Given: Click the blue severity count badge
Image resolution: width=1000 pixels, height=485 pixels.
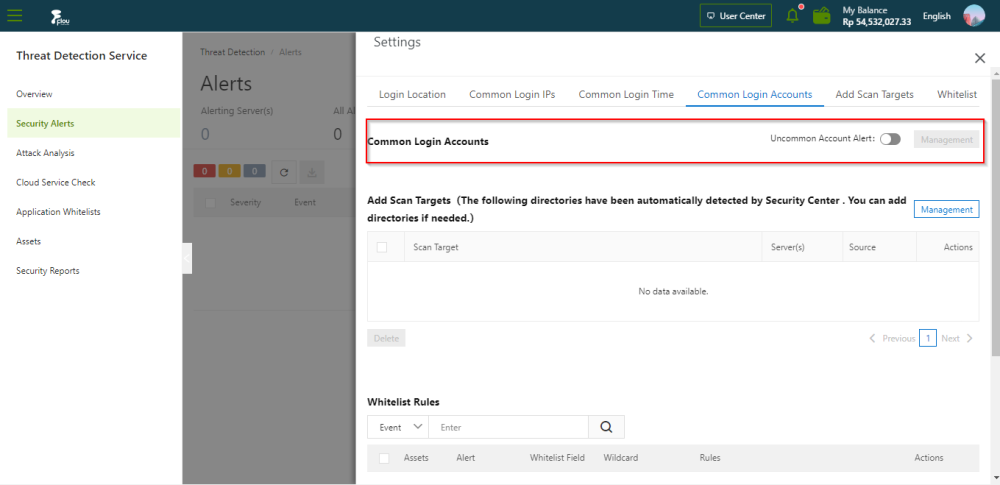Looking at the screenshot, I should (254, 171).
